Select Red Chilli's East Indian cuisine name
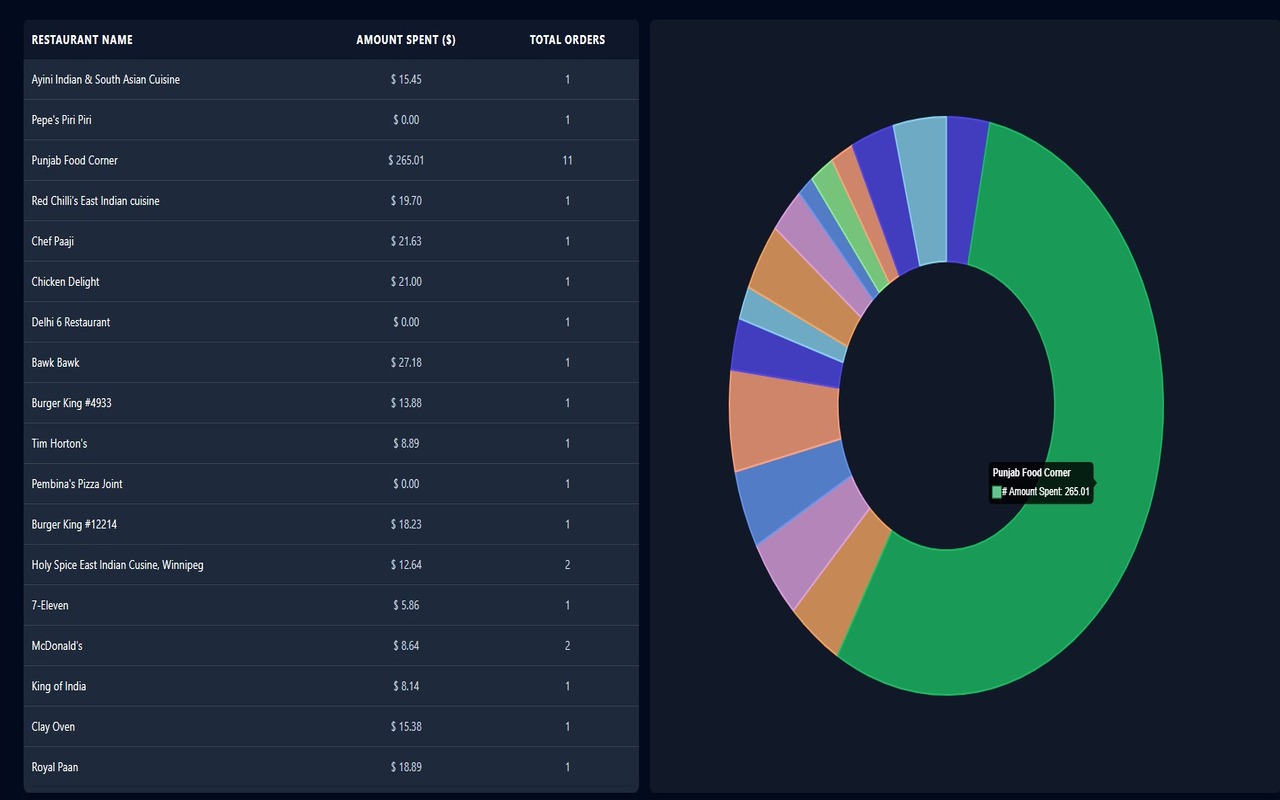Screen dimensions: 1280x800 tap(95, 201)
